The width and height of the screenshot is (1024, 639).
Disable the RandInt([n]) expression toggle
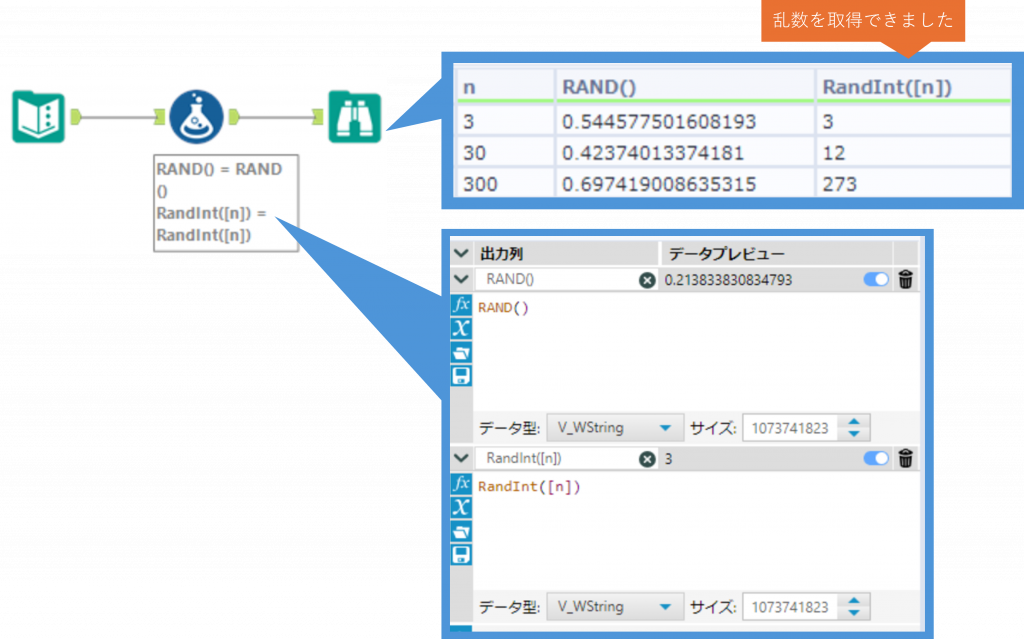876,458
